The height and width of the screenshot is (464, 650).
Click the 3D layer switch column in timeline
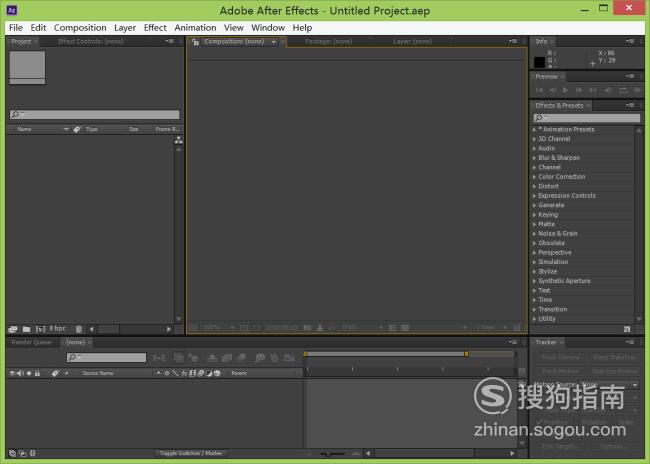(217, 373)
